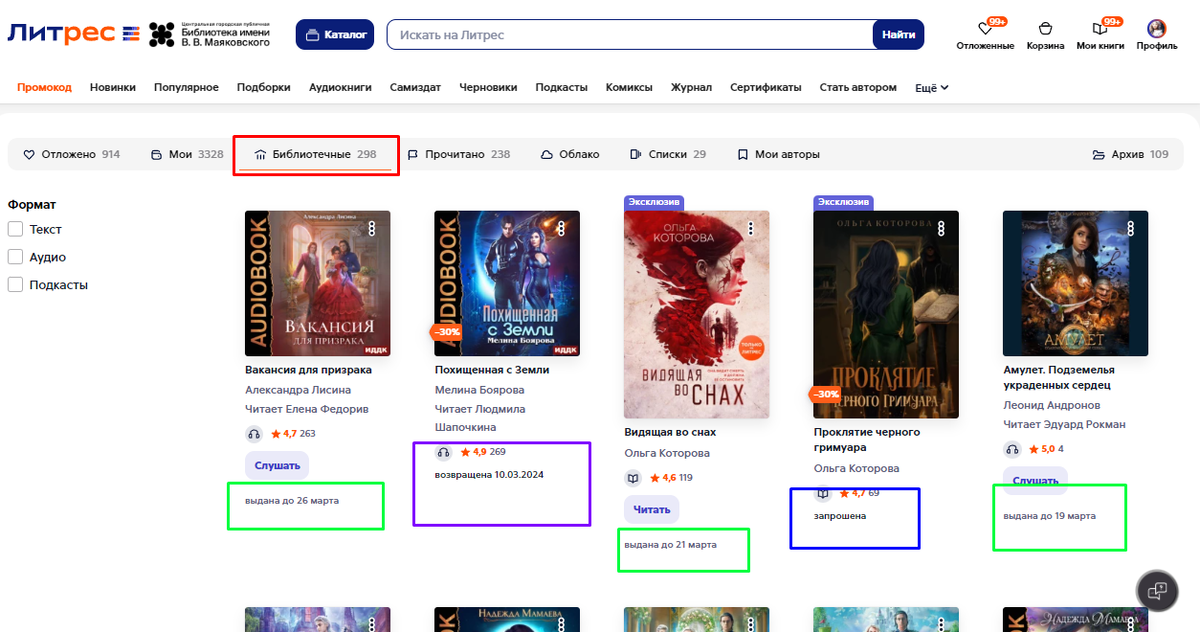
Task: Open the chat support widget icon
Action: click(1158, 592)
